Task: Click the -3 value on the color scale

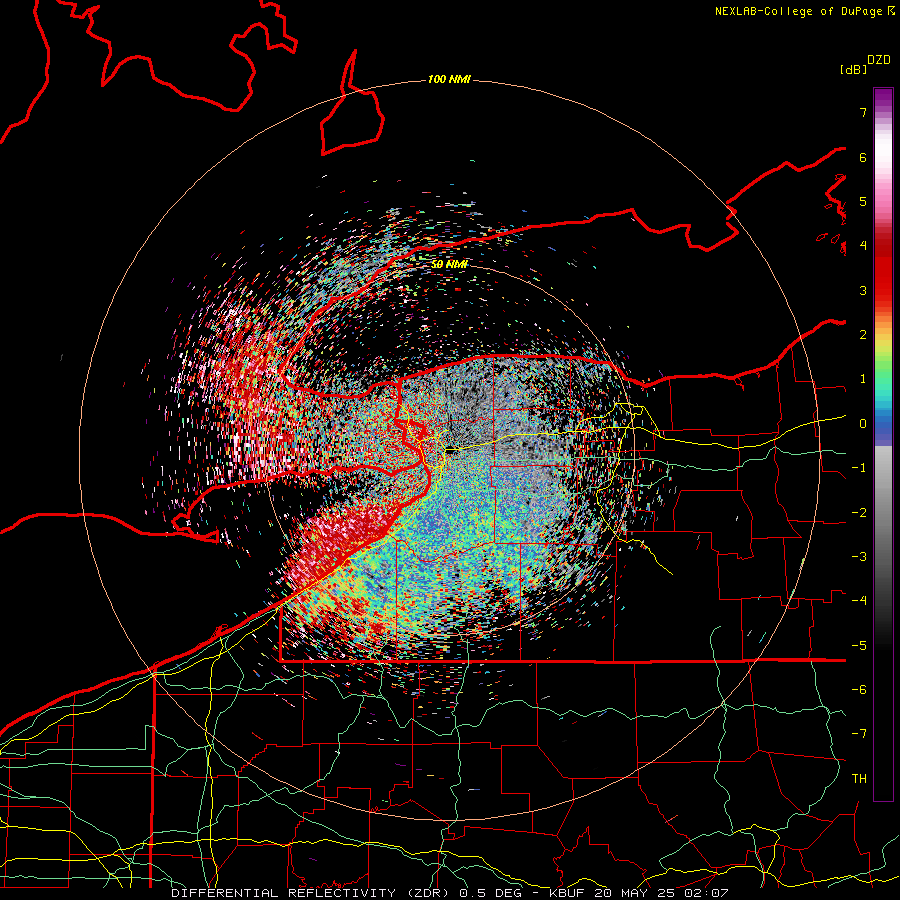Action: (x=859, y=557)
